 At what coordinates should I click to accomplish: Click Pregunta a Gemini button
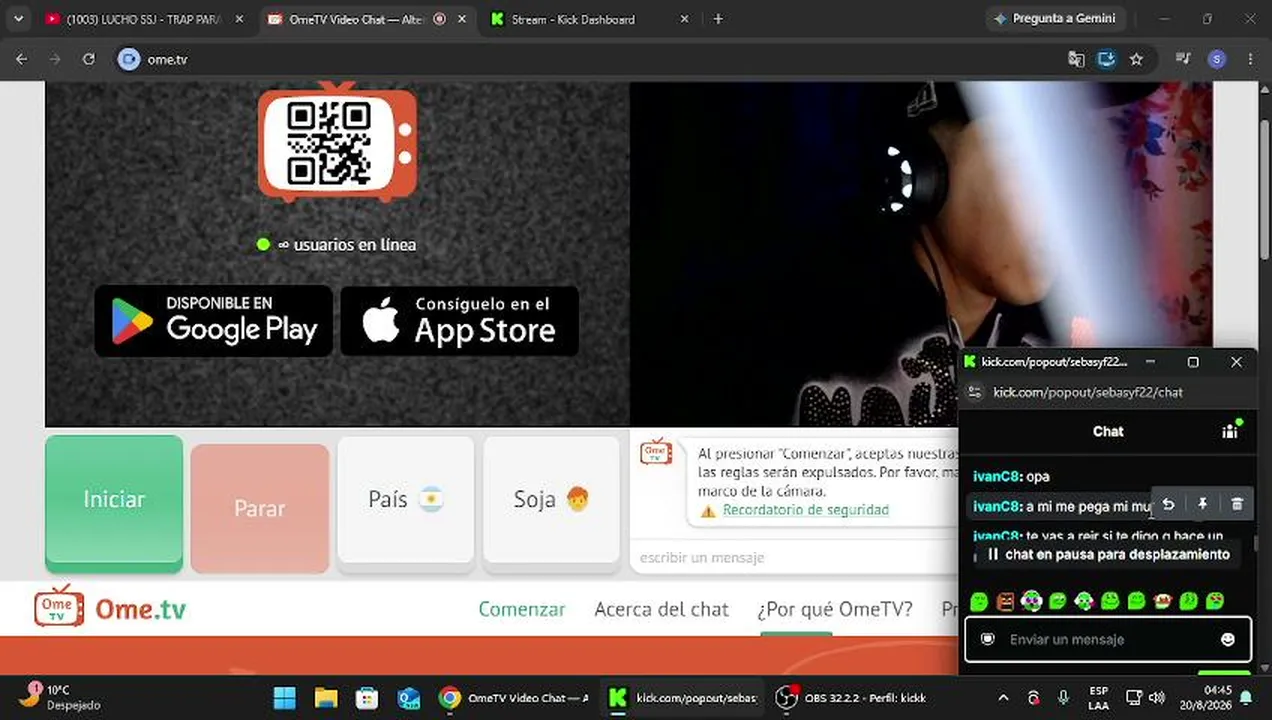pyautogui.click(x=1055, y=19)
